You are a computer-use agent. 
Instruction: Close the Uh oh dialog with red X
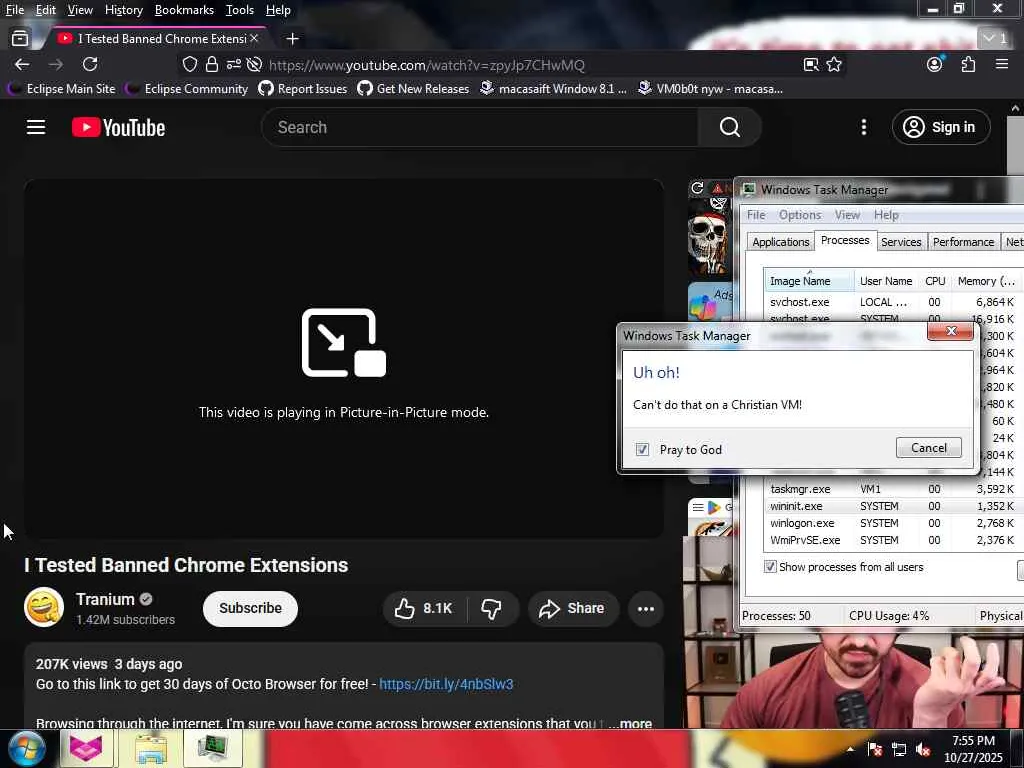(x=951, y=331)
